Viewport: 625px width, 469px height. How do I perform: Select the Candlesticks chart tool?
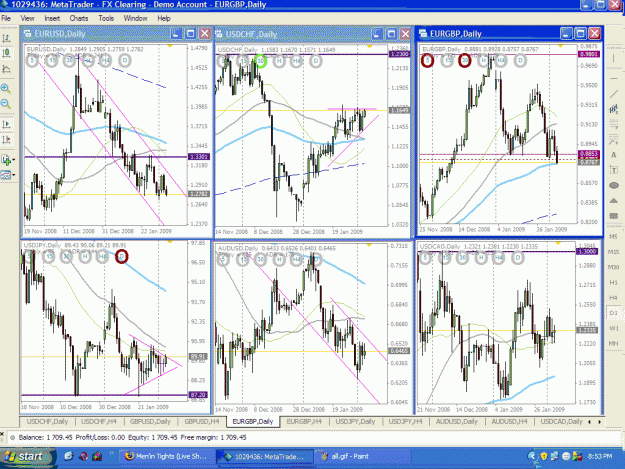tap(6, 53)
